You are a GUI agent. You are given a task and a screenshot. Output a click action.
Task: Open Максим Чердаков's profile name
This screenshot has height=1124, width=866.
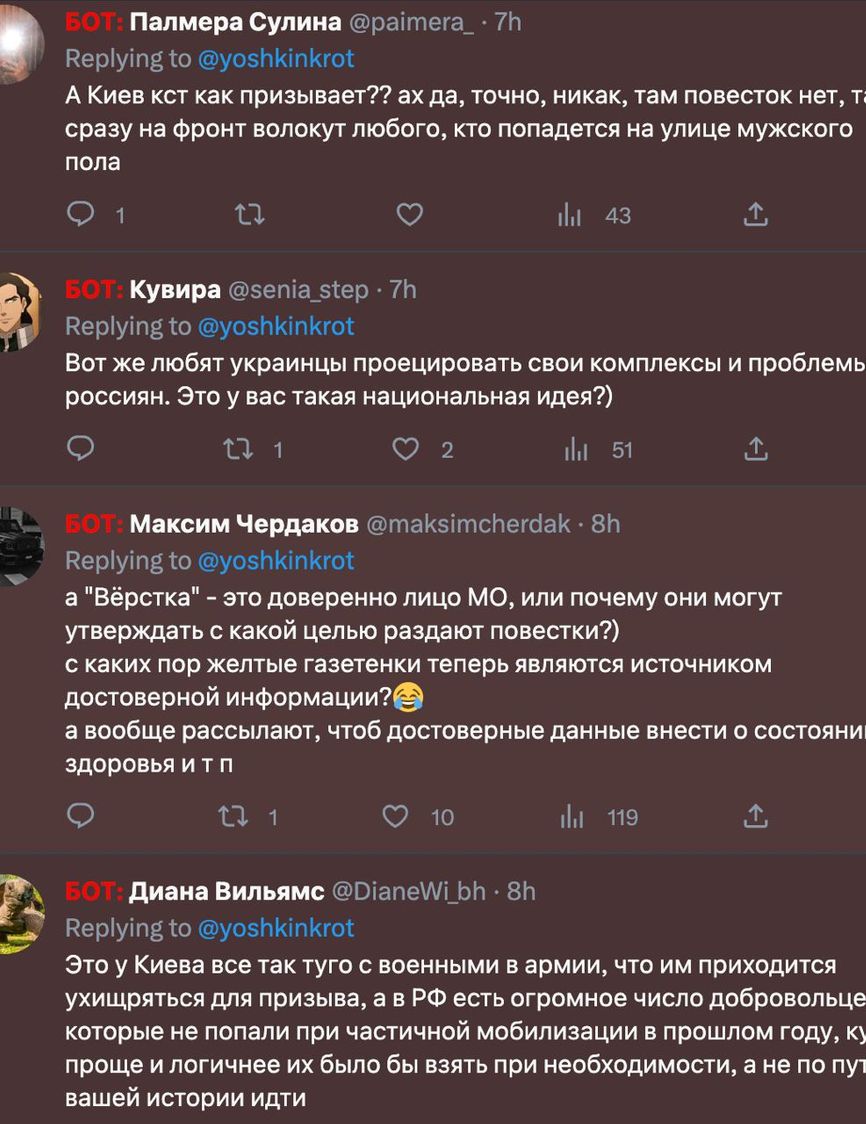tap(244, 523)
